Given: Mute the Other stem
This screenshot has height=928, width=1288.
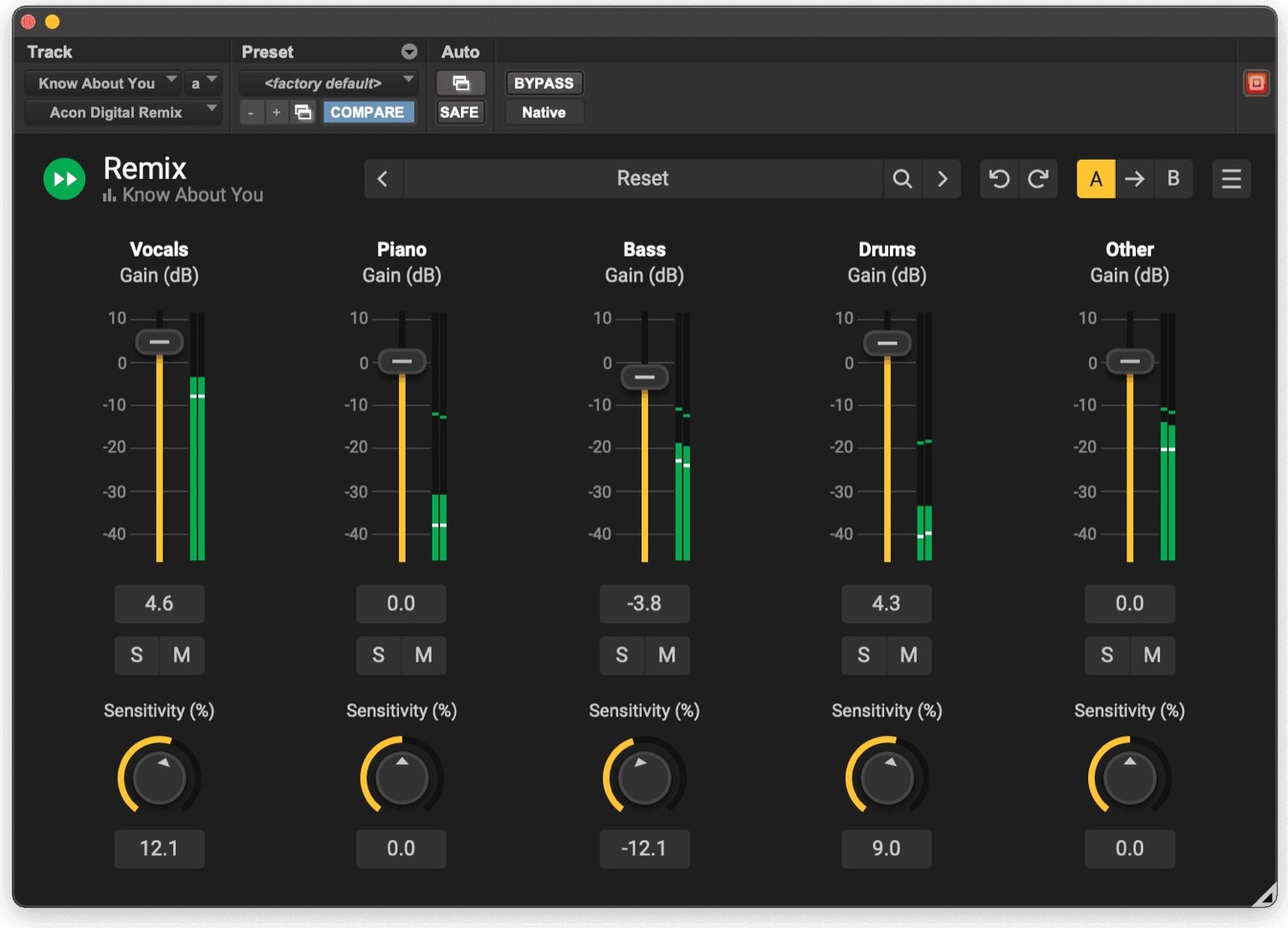Looking at the screenshot, I should (x=1153, y=655).
